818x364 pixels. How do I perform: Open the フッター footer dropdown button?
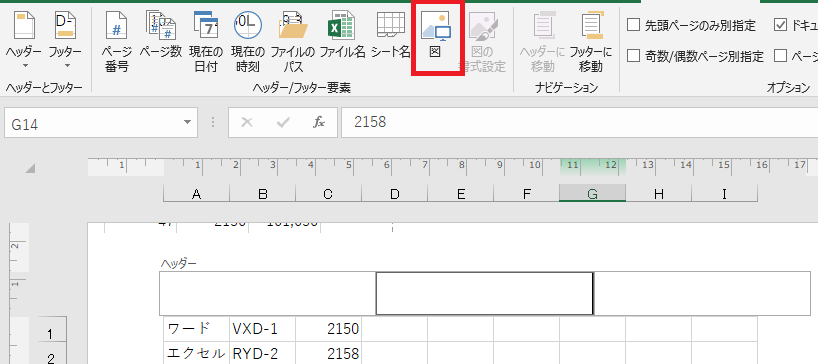[65, 40]
